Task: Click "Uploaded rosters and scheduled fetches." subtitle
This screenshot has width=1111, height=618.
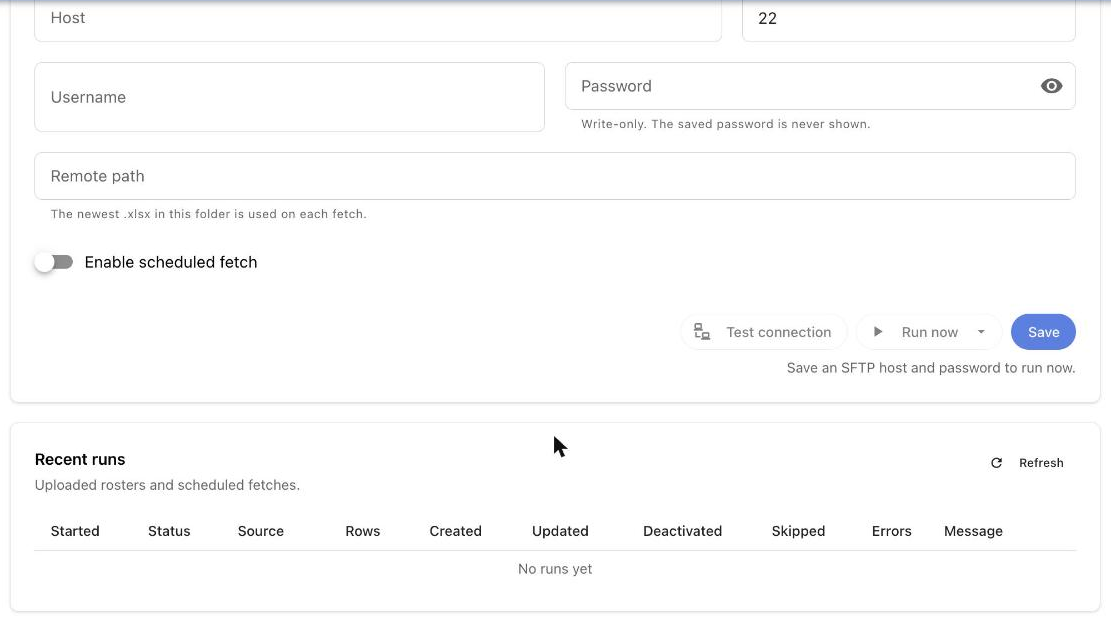Action: coord(167,485)
